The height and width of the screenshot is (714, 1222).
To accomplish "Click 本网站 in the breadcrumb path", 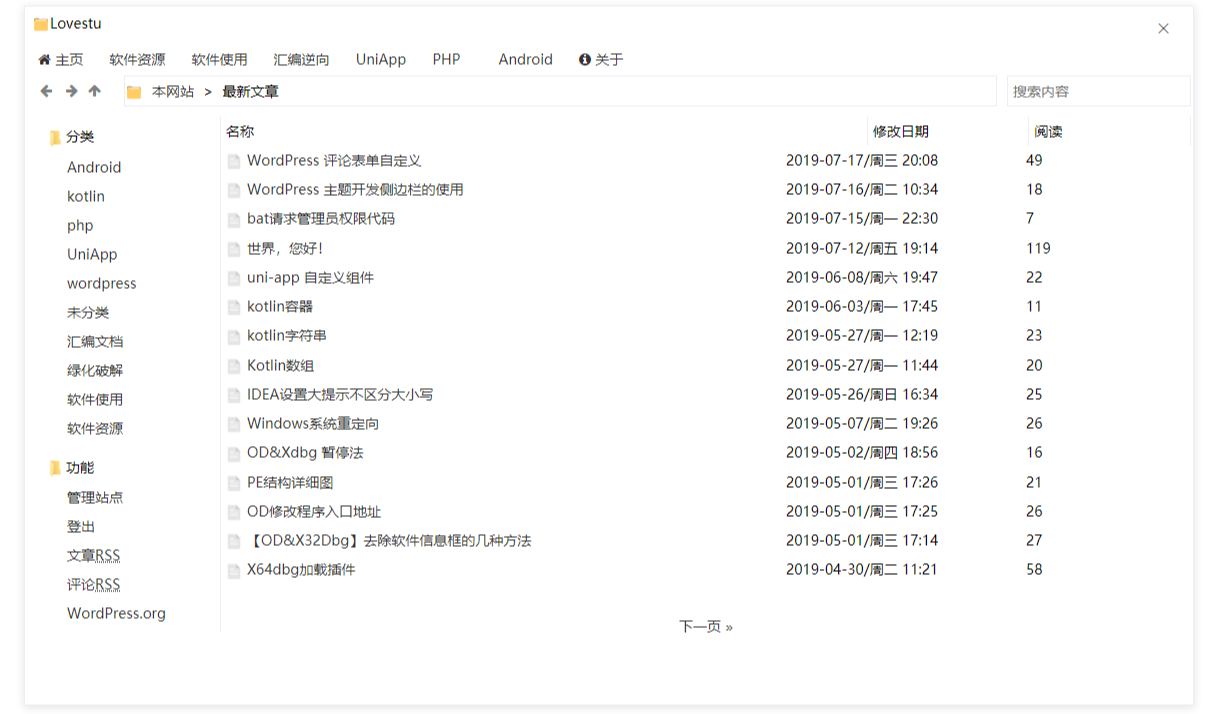I will (x=173, y=92).
